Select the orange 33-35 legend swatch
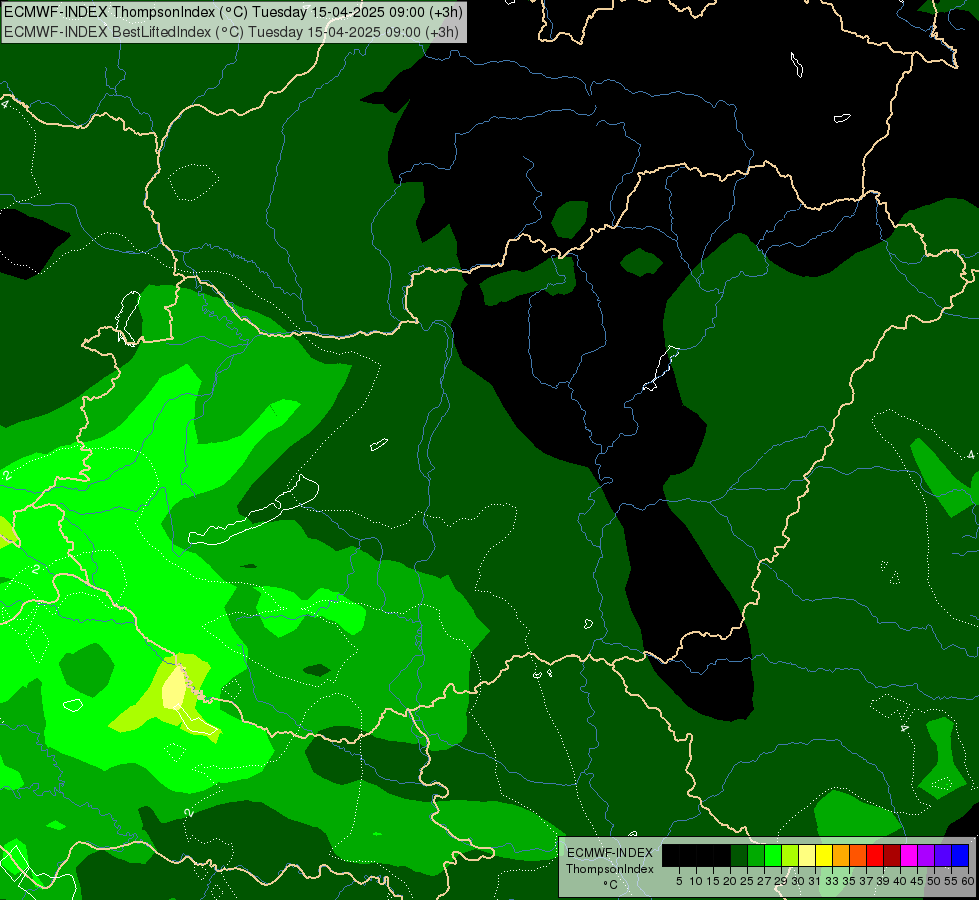This screenshot has width=979, height=900. click(841, 855)
